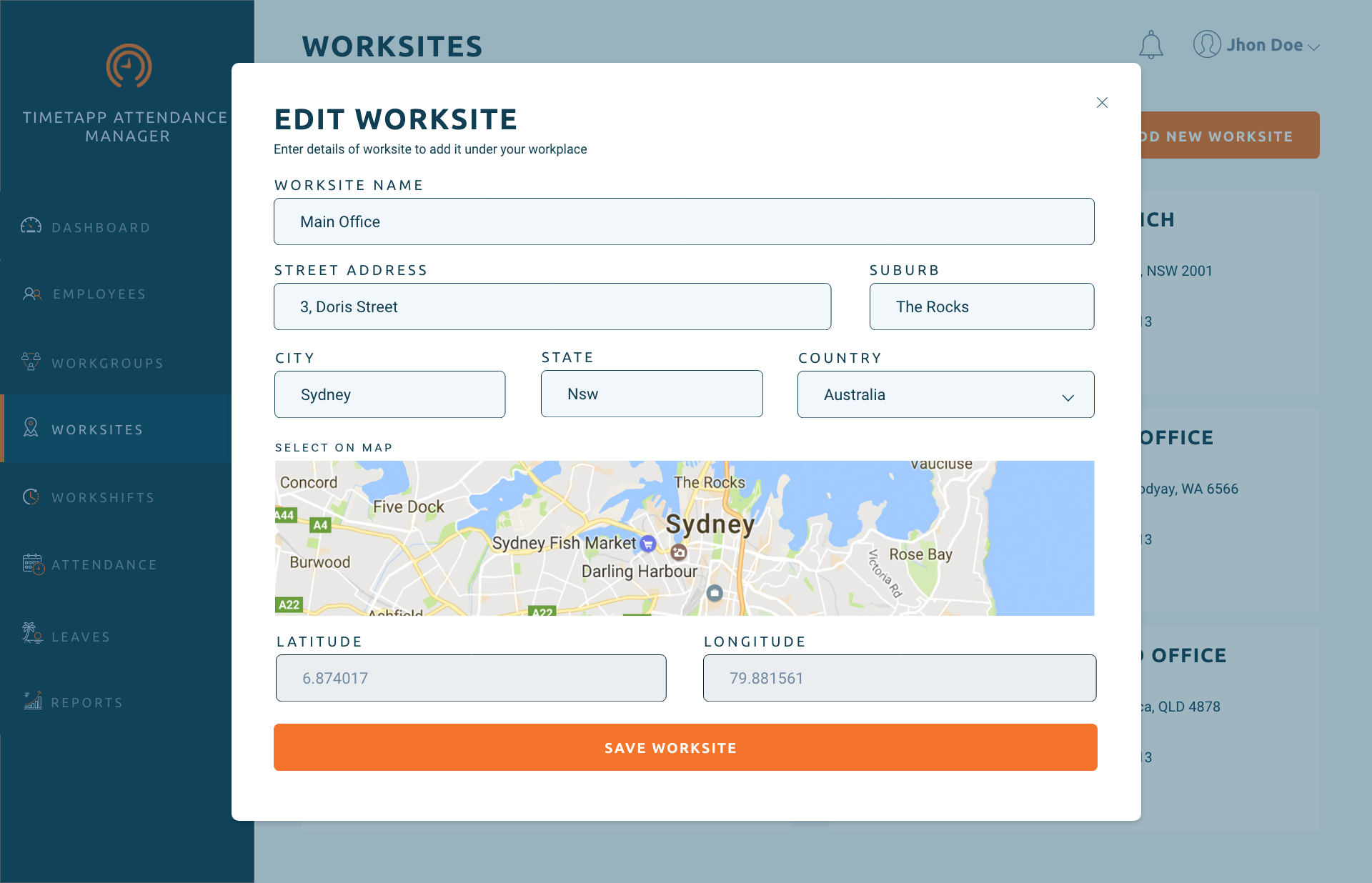Click the user avatar icon

coord(1206,44)
